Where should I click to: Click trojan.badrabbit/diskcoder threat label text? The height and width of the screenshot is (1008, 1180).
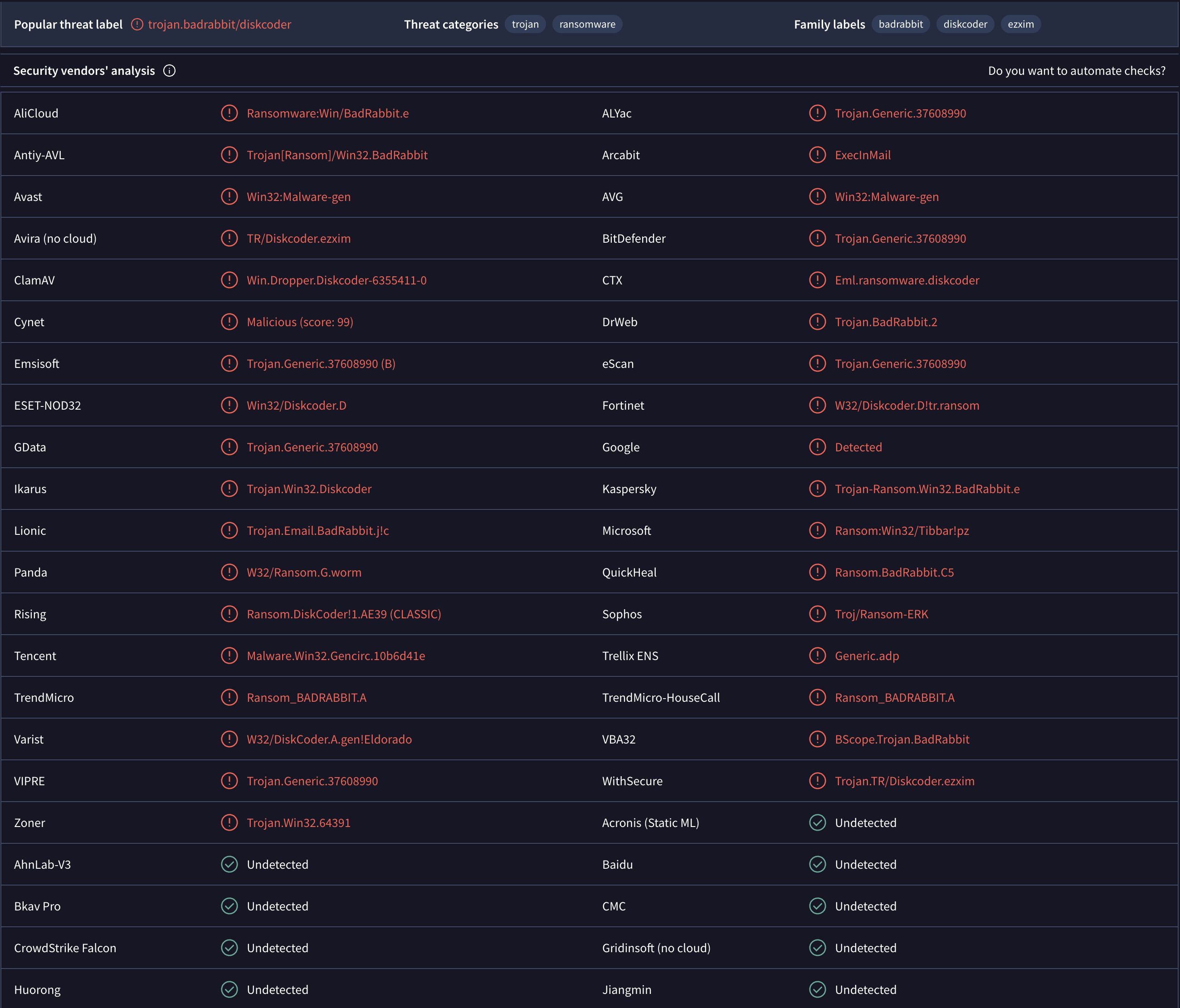click(x=220, y=24)
